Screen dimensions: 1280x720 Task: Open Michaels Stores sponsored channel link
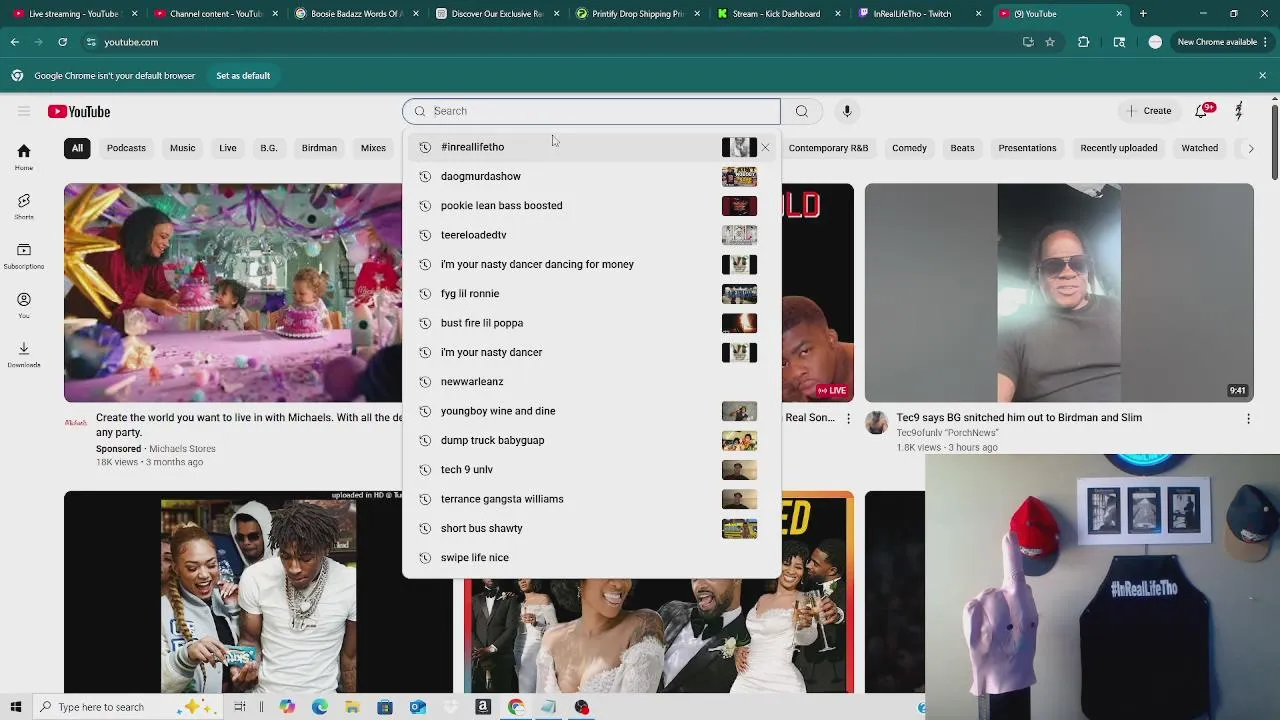(x=182, y=449)
